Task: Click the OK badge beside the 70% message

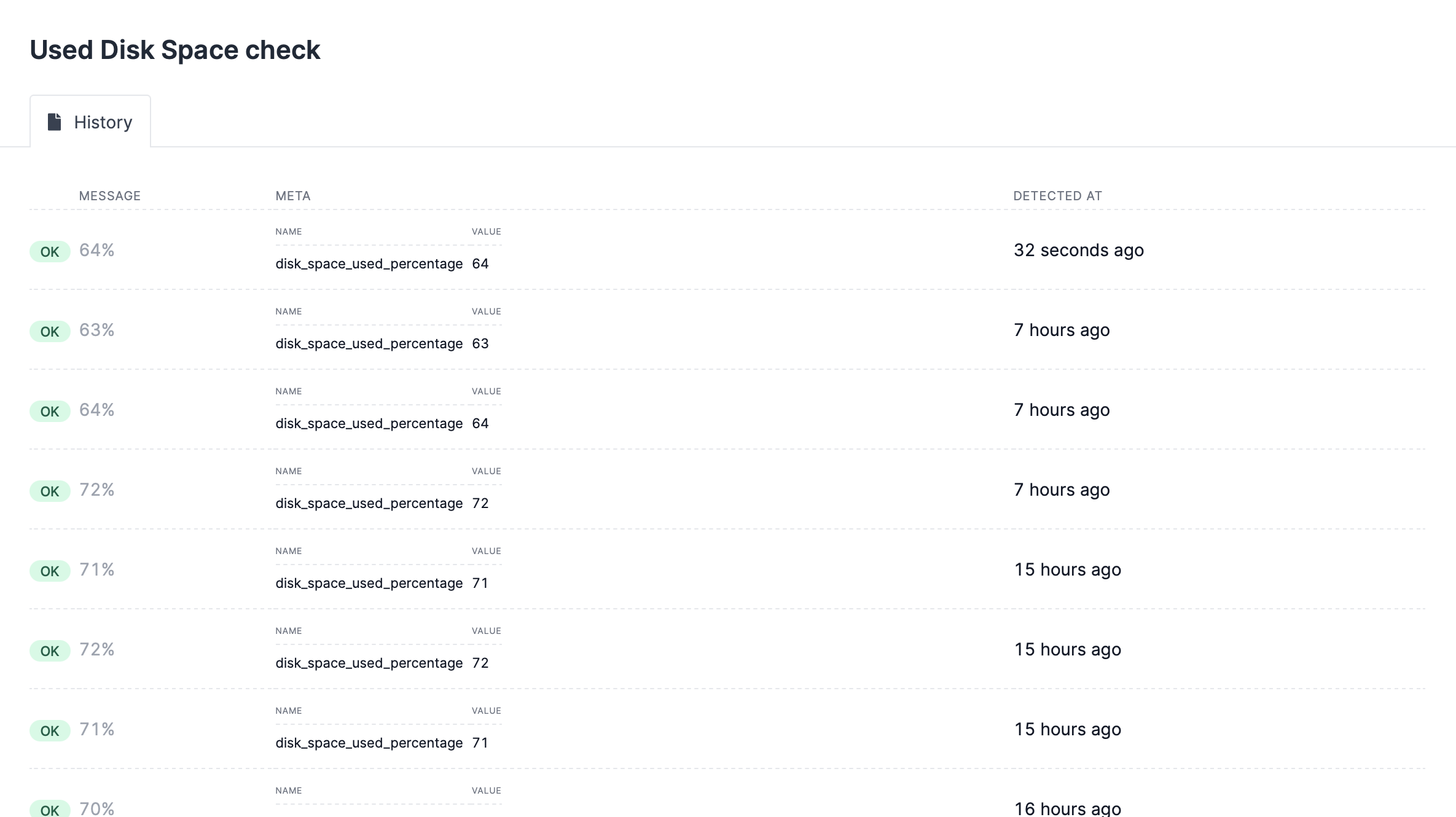Action: pos(50,809)
